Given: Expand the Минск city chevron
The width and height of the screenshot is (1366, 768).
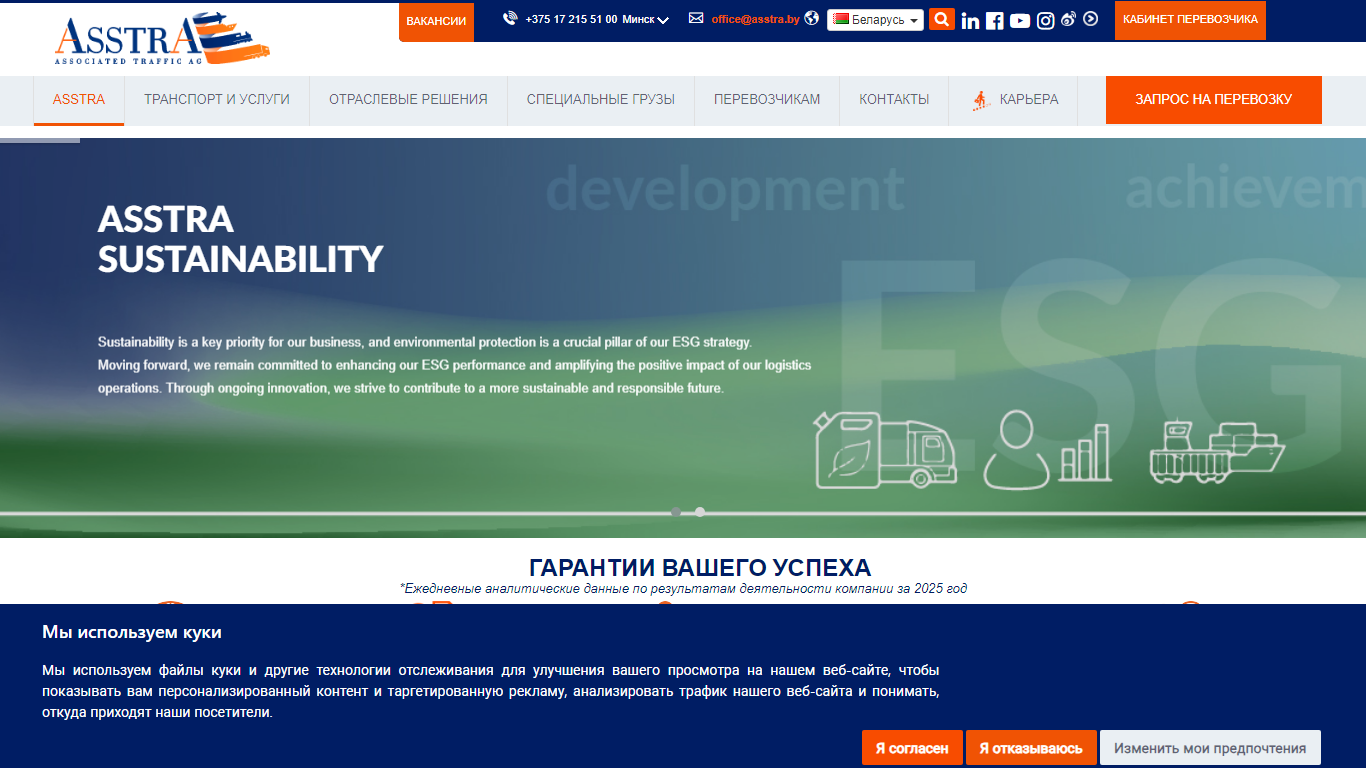Looking at the screenshot, I should [662, 20].
